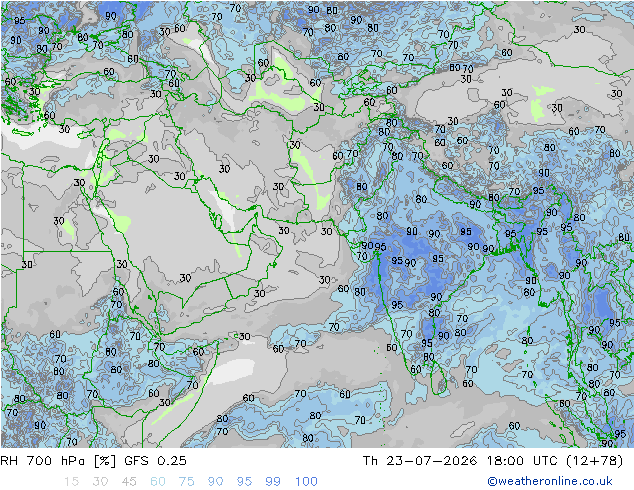Click legend value 30 in the color scale
The height and width of the screenshot is (490, 634).
coord(100,482)
